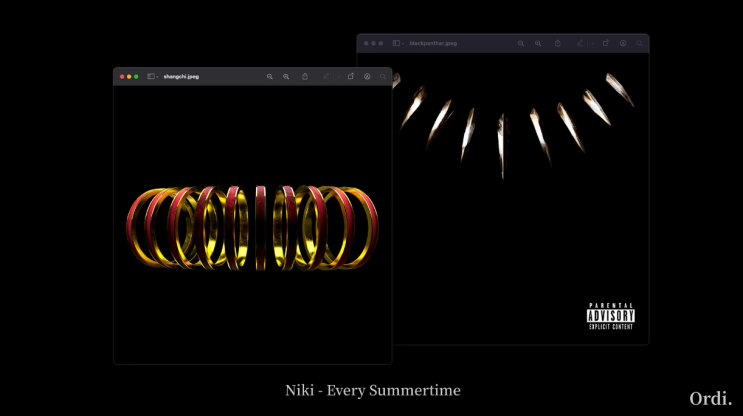Image resolution: width=743 pixels, height=416 pixels.
Task: Click the shangchi.jpeg window title
Action: 181,76
